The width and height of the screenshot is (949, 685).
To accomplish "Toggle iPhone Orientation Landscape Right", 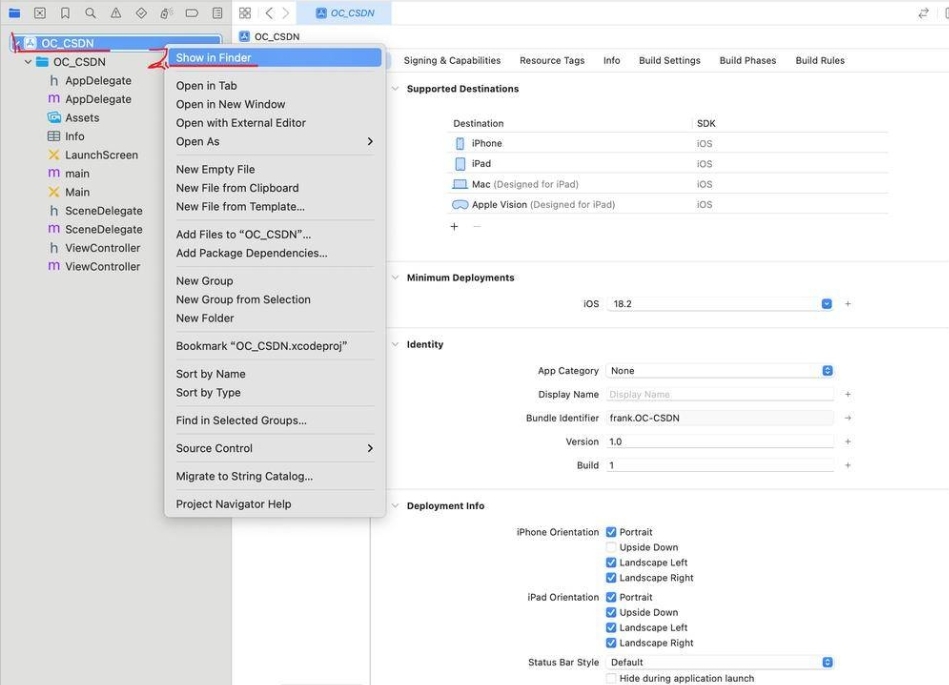I will pyautogui.click(x=611, y=578).
